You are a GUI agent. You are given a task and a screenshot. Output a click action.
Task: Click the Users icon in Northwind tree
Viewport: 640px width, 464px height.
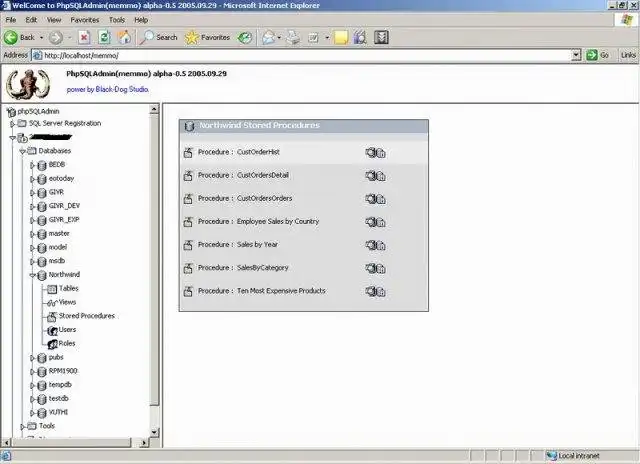tap(52, 331)
